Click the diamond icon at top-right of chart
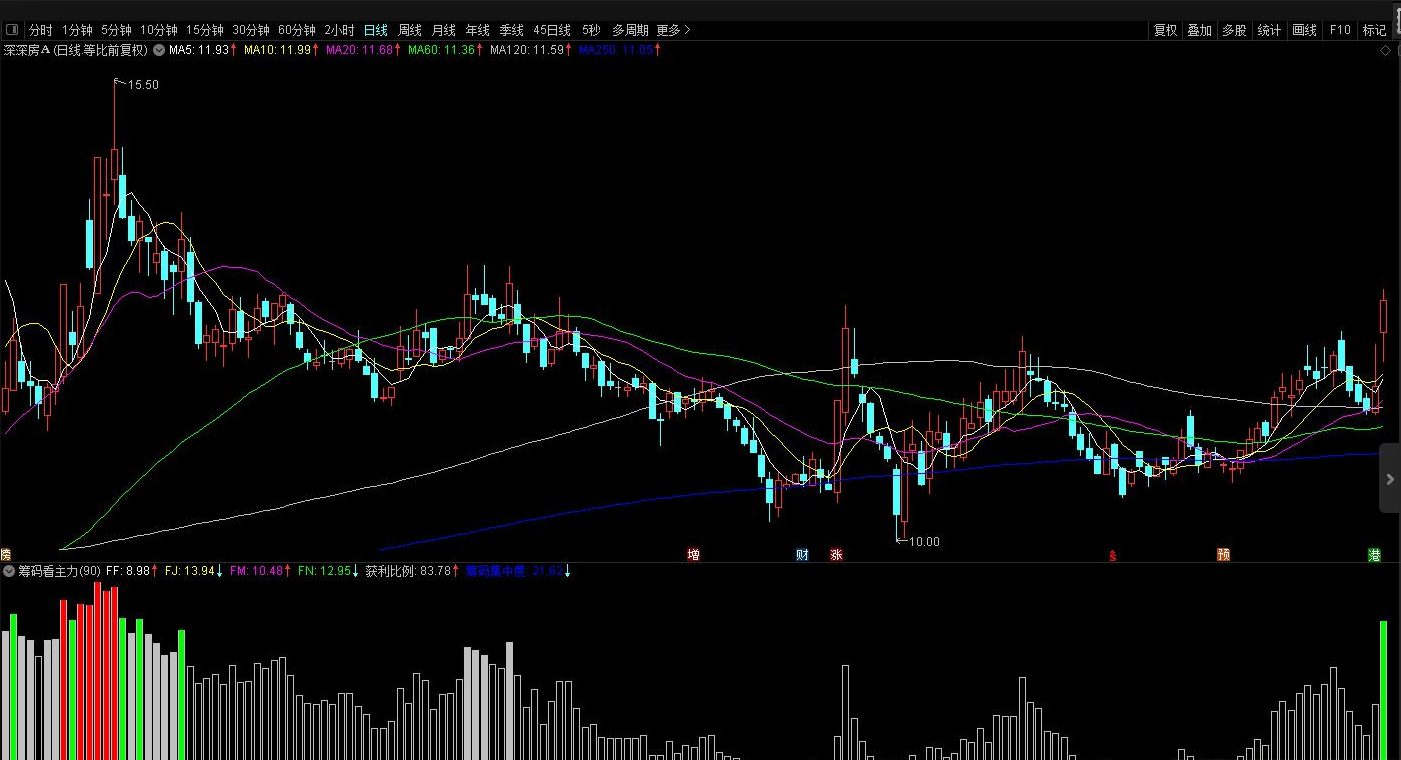 (x=1385, y=50)
